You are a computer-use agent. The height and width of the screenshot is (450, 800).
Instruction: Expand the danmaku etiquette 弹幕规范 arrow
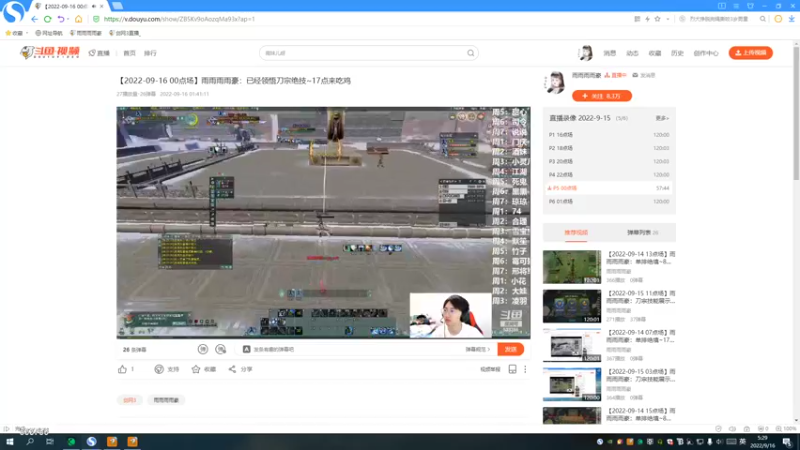tap(489, 349)
